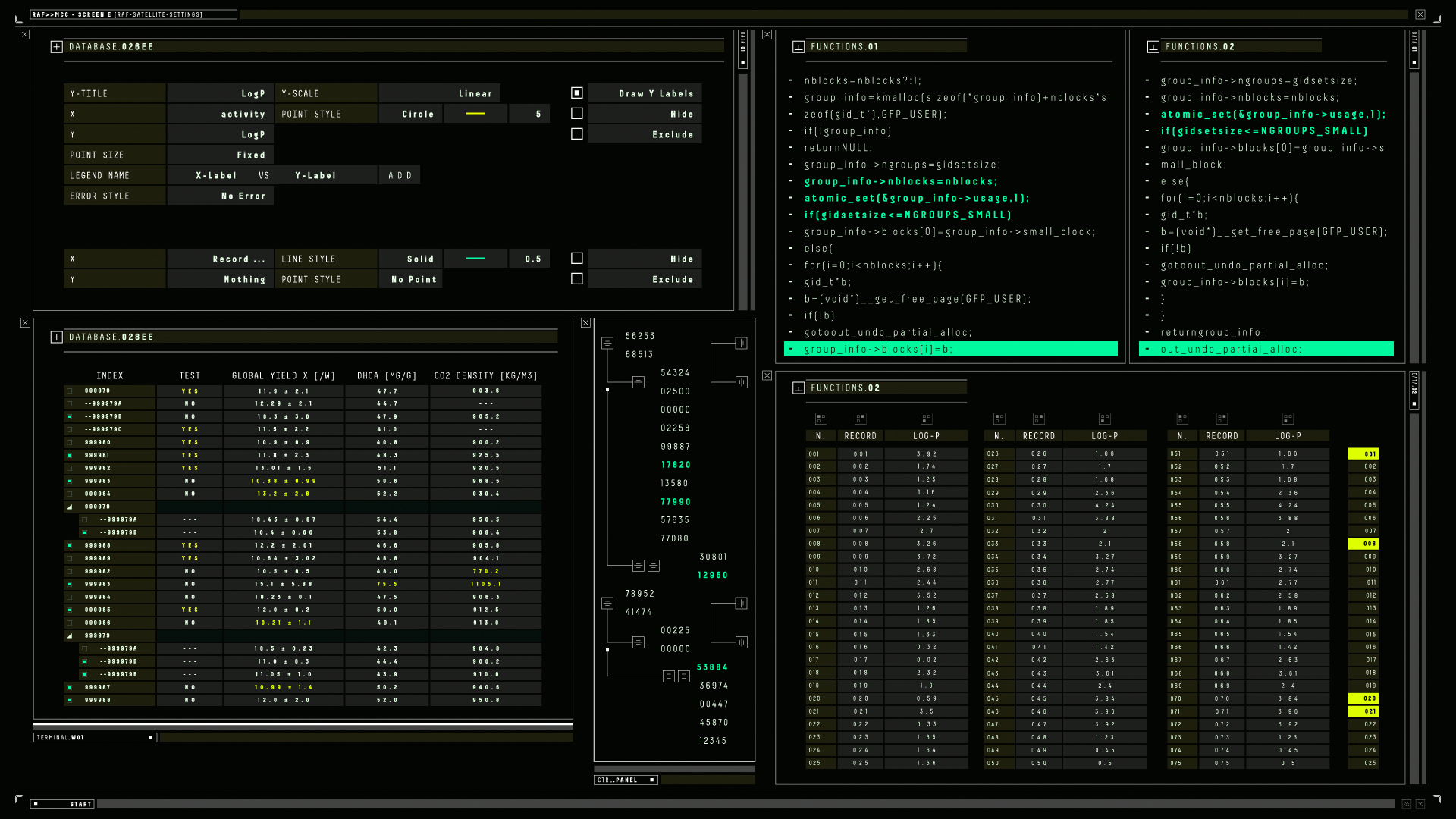The width and height of the screenshot is (1456, 819).
Task: Click the FUNCTIONS.01 panel header icon
Action: click(799, 47)
